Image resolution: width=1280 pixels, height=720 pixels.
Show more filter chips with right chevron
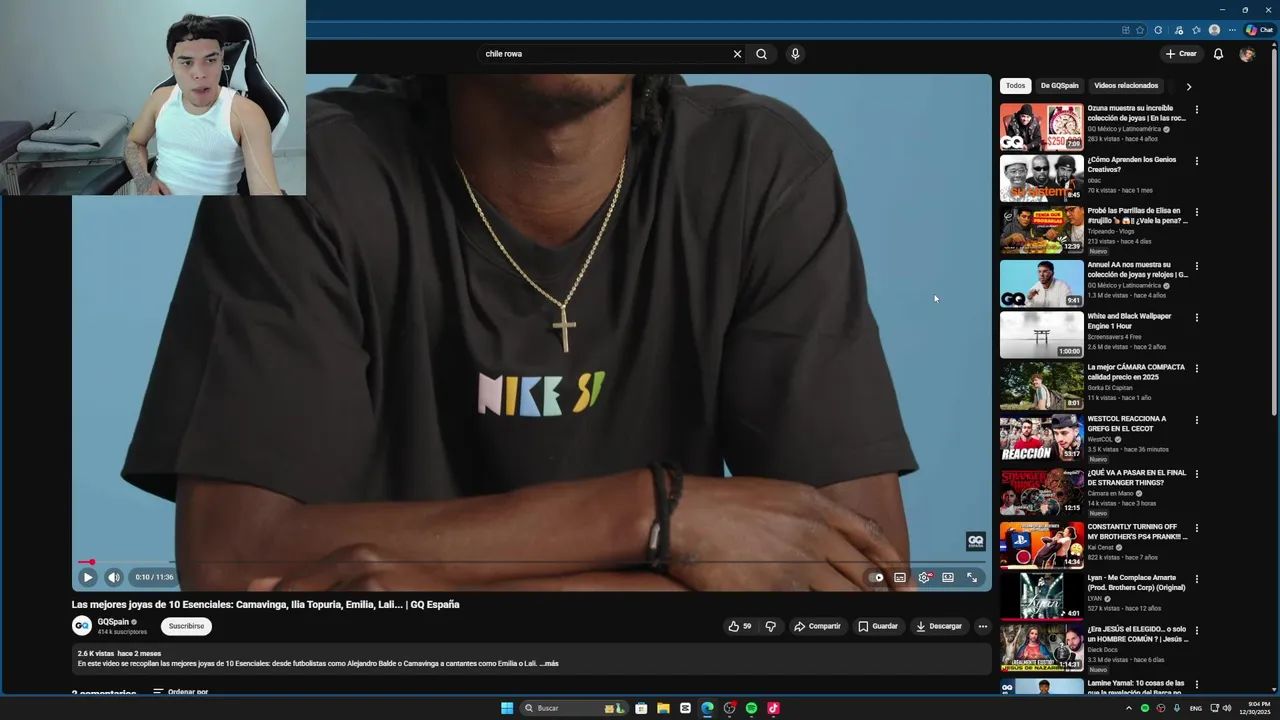pos(1188,86)
